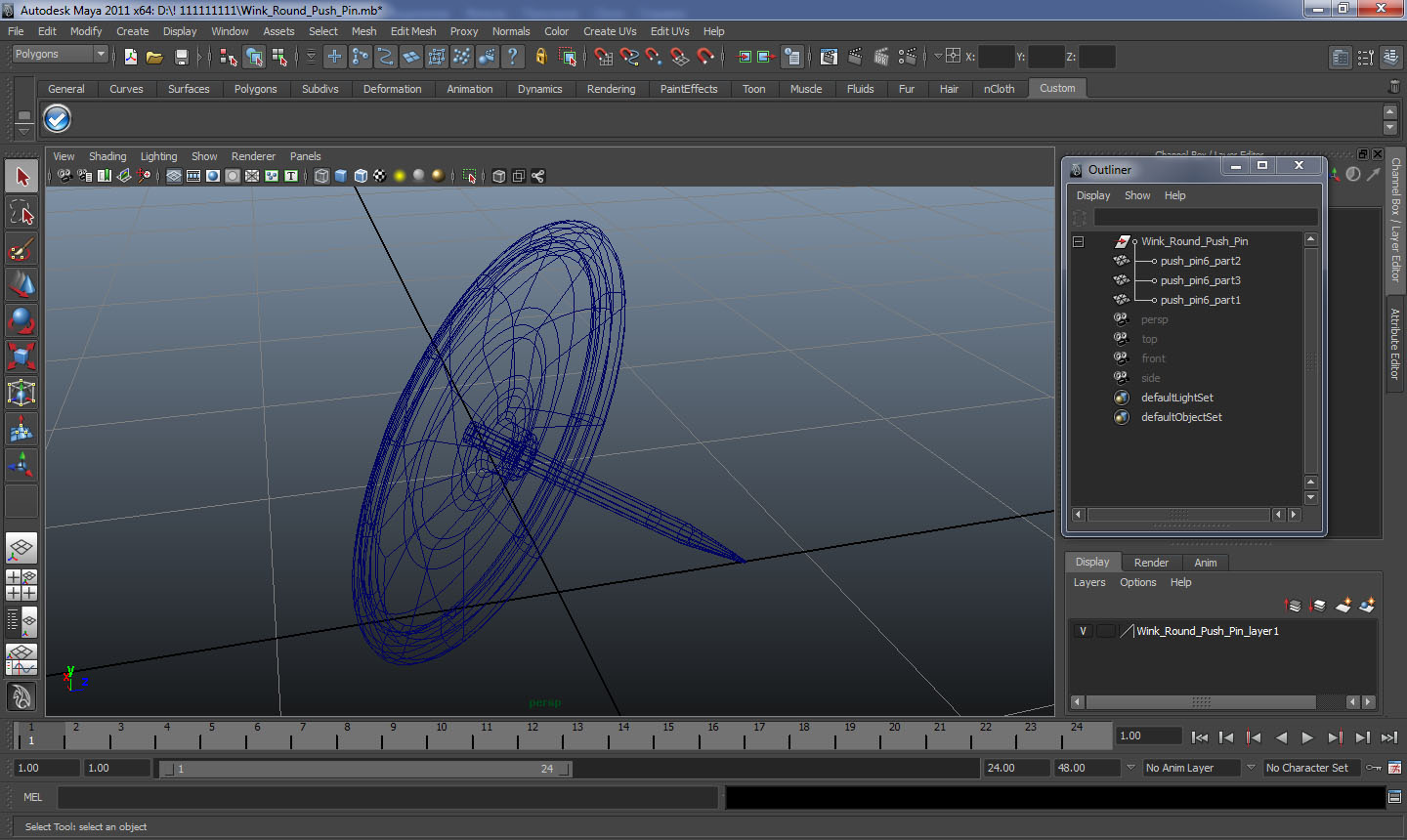
Task: Turn on use all lights icon
Action: 400,176
